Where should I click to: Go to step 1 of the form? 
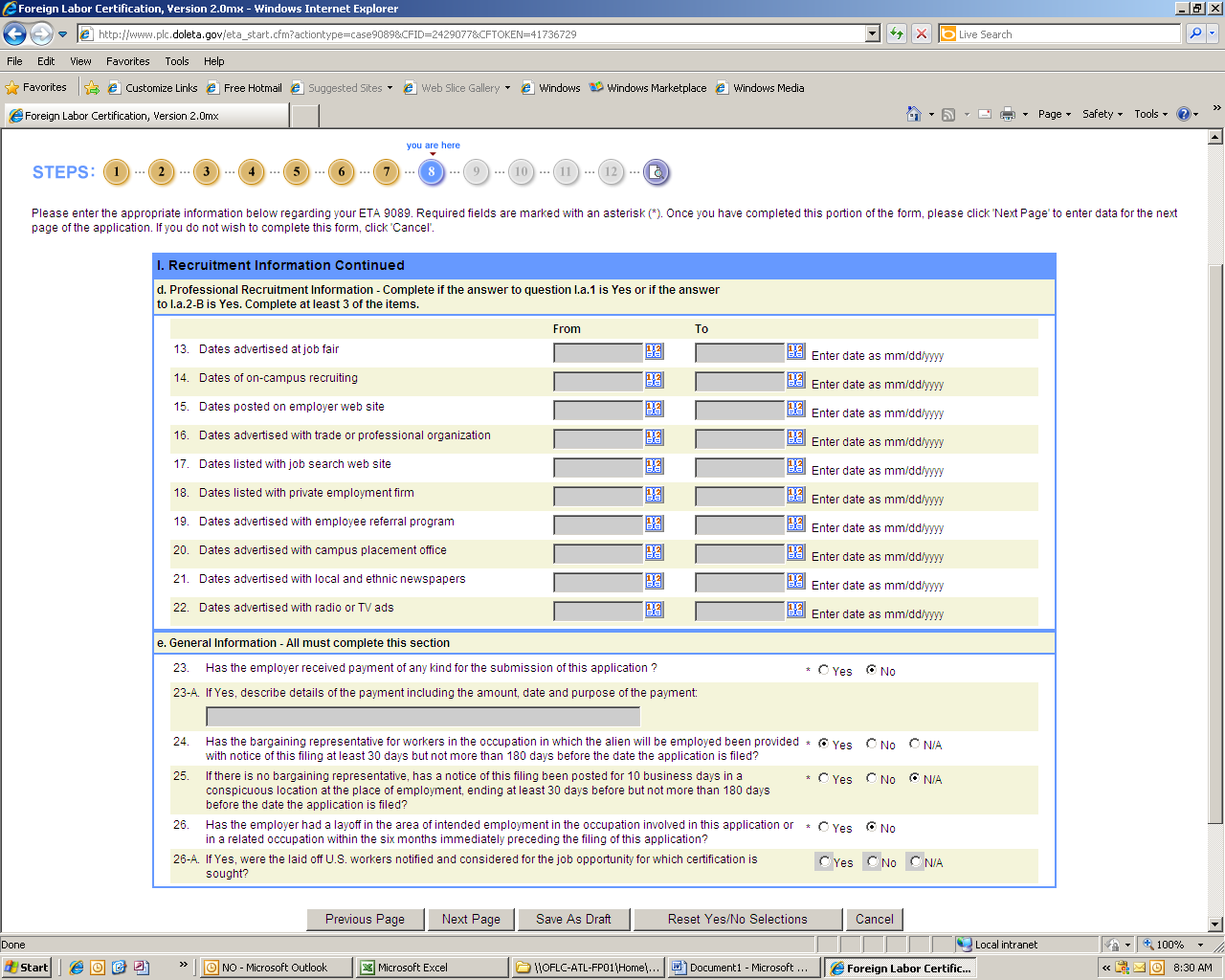coord(117,172)
